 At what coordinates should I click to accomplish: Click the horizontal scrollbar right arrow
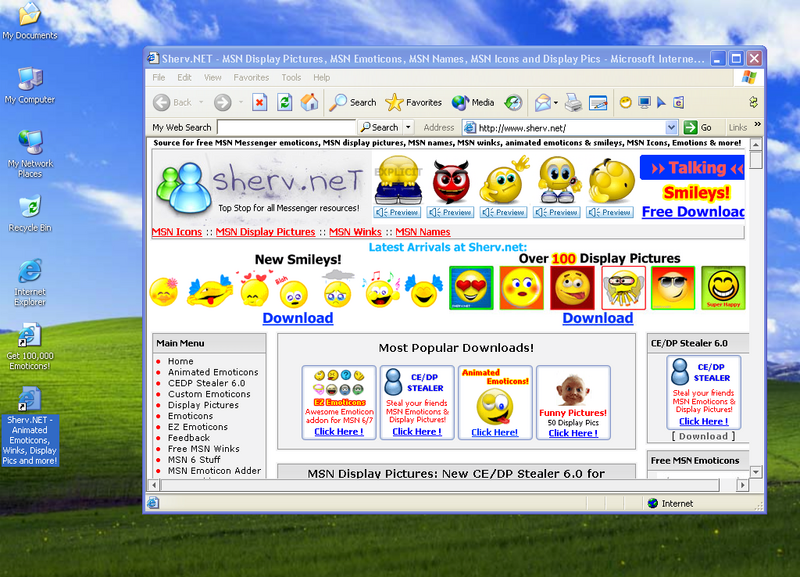[x=743, y=485]
